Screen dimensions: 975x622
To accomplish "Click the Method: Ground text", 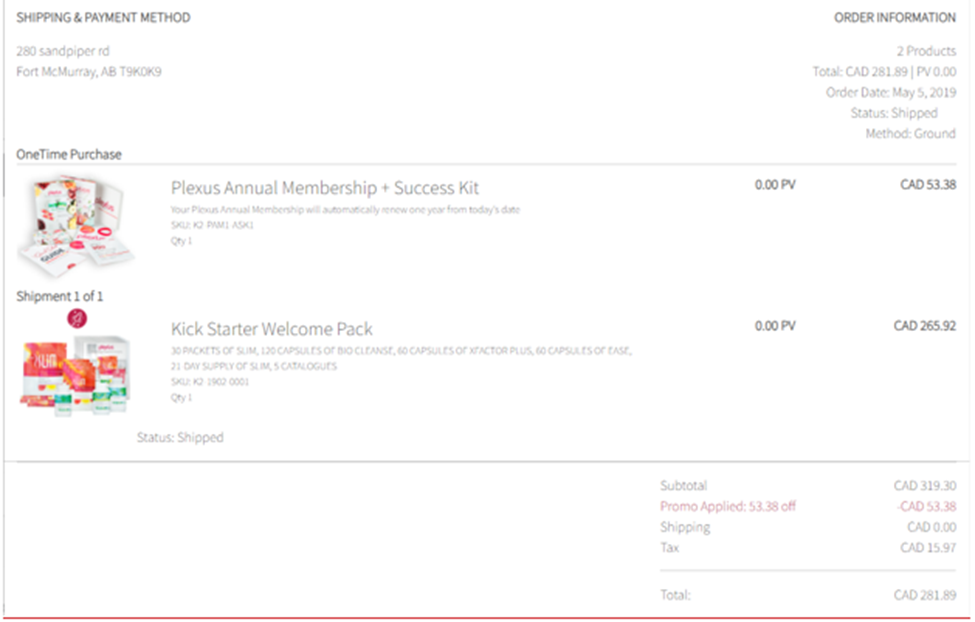I will [x=911, y=133].
